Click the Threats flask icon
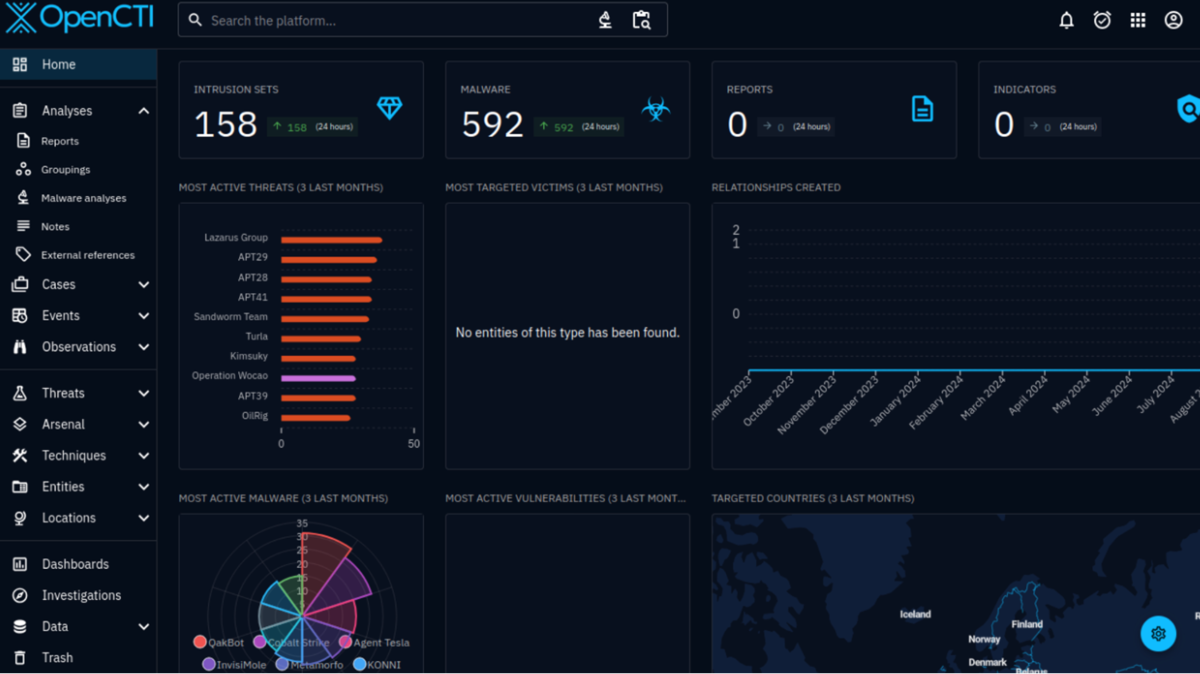The image size is (1200, 674). tap(20, 394)
